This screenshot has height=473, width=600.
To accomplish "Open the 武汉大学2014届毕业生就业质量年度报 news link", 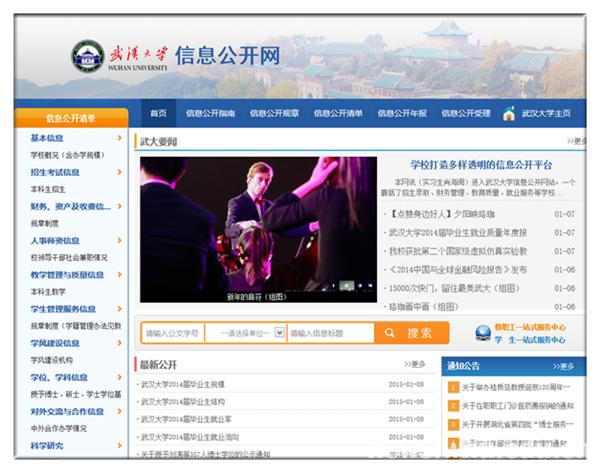I will [x=458, y=232].
